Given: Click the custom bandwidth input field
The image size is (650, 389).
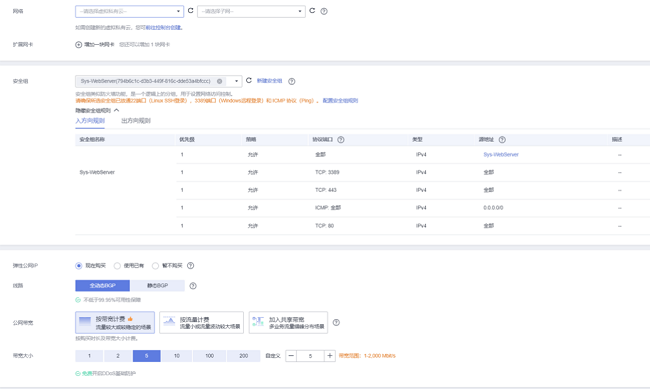Looking at the screenshot, I should (310, 356).
